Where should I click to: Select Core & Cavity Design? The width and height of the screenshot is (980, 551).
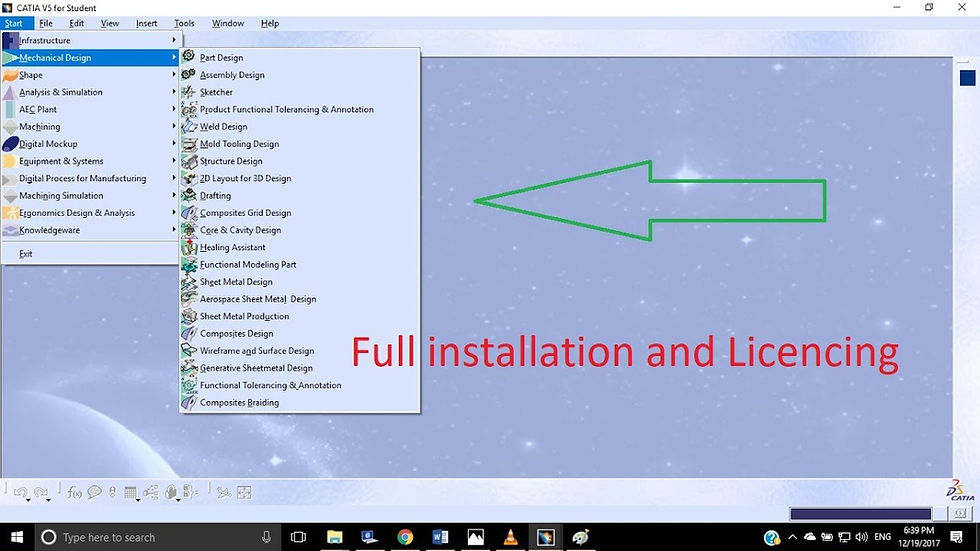tap(299, 230)
